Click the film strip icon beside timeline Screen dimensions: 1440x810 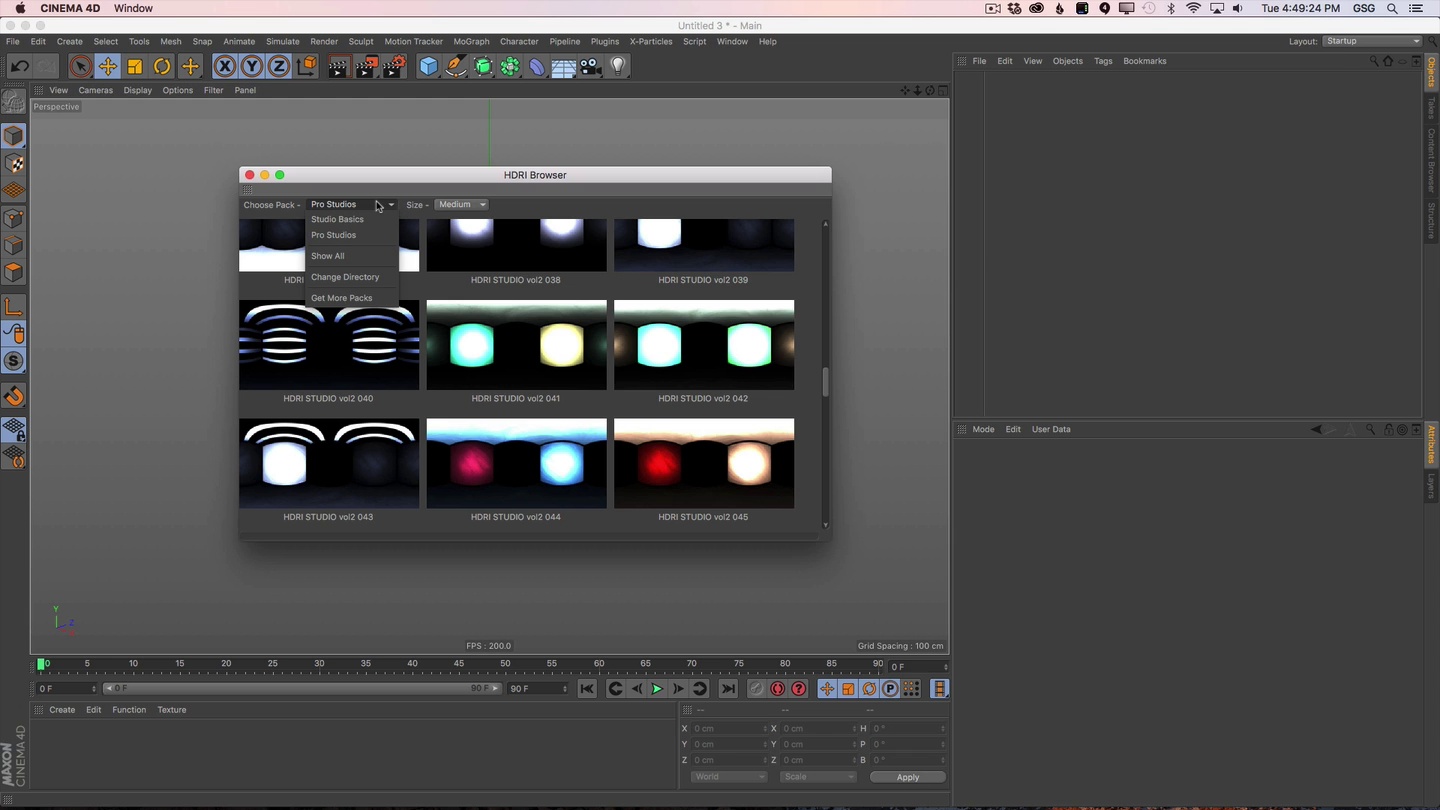click(939, 688)
